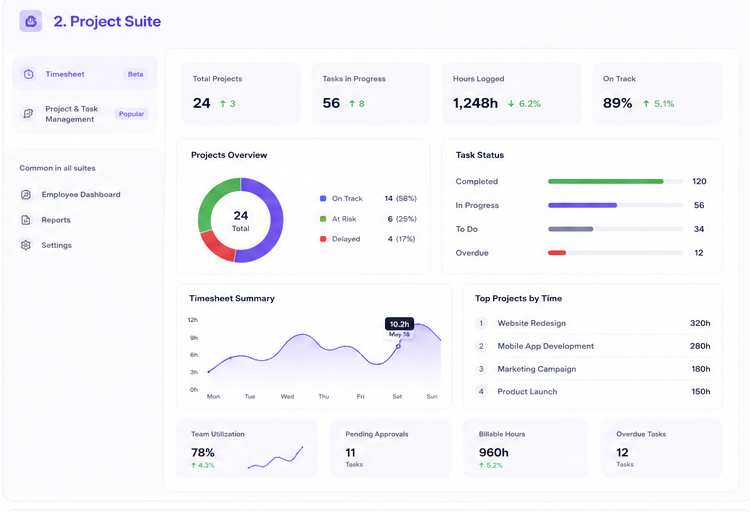Click the Beta badge on Timesheet
Screen dimensions: 750x512
coord(135,74)
